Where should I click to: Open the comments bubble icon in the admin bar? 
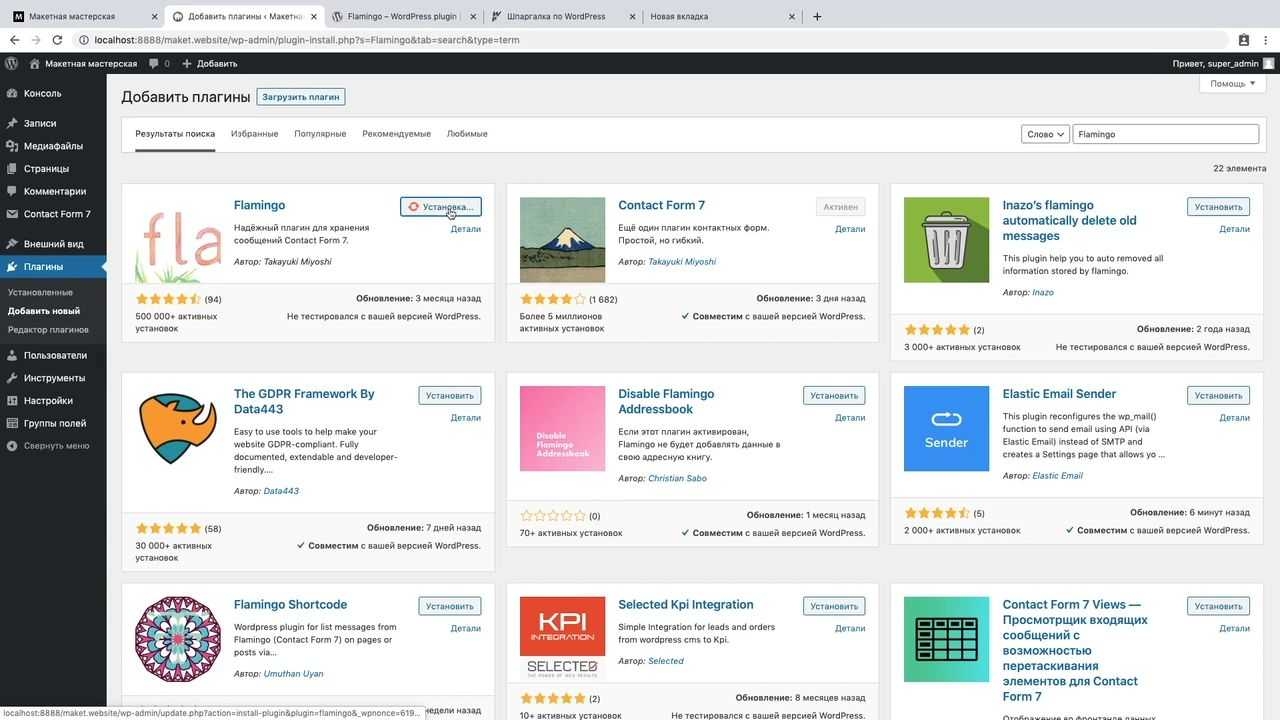click(154, 64)
